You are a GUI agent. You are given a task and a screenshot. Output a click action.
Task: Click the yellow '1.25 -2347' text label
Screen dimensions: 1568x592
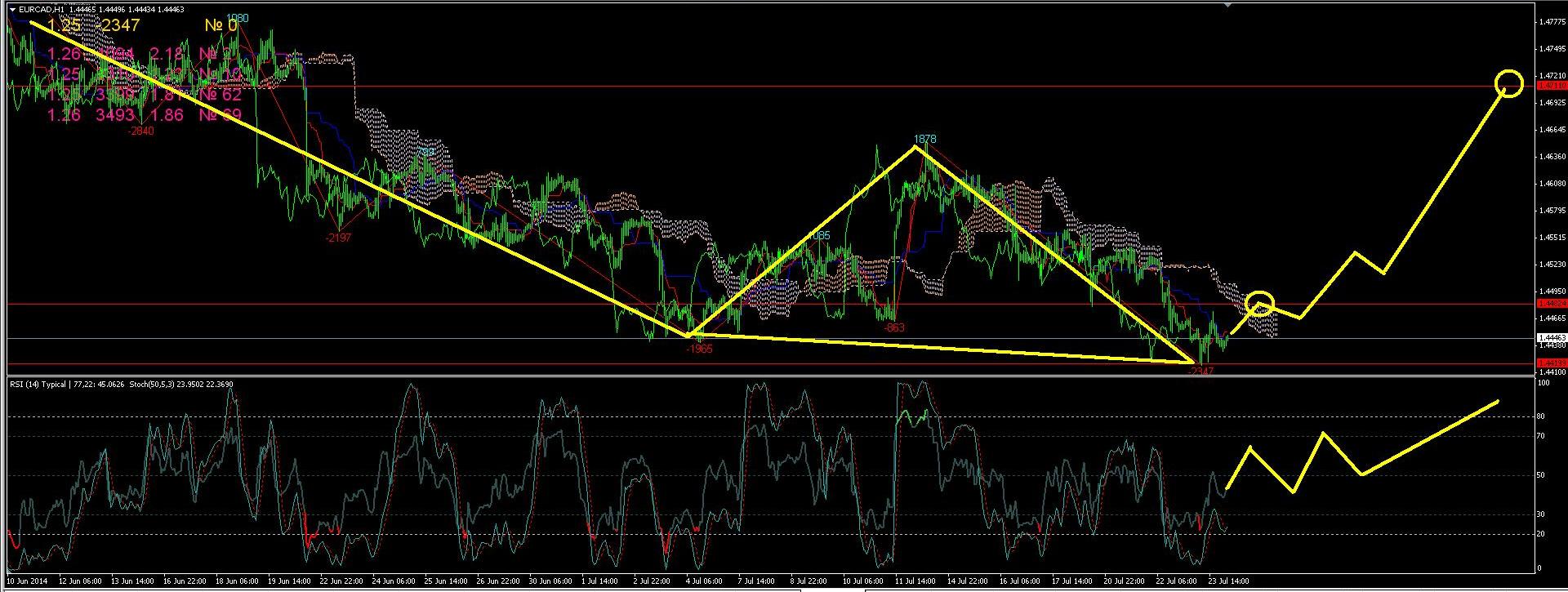click(93, 26)
